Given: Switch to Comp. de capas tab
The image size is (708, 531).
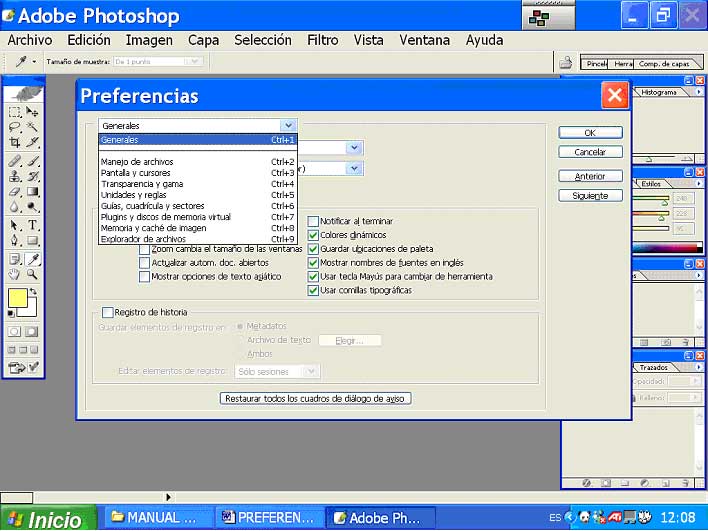Looking at the screenshot, I should 664,64.
